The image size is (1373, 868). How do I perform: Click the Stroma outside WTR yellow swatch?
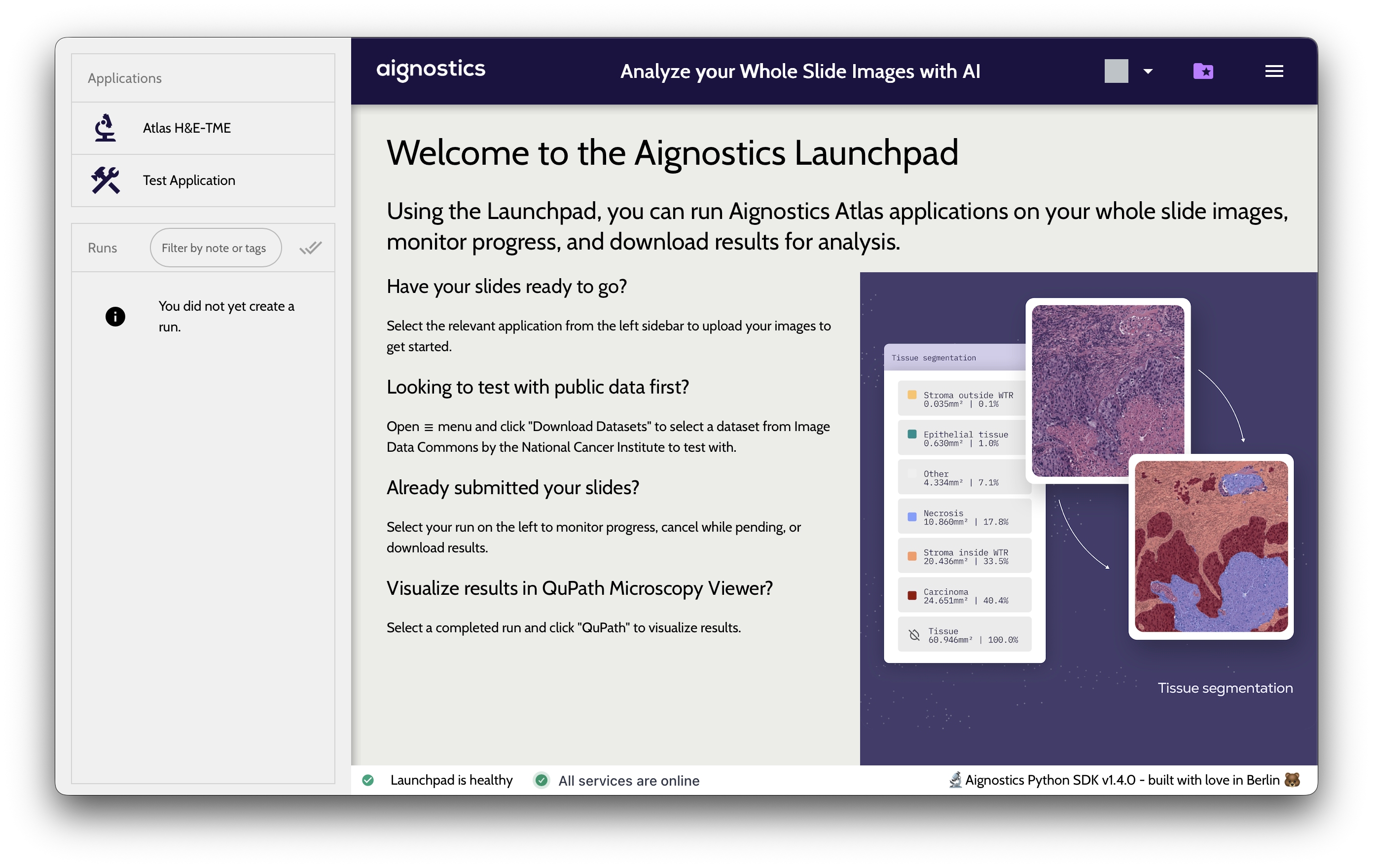pyautogui.click(x=912, y=395)
